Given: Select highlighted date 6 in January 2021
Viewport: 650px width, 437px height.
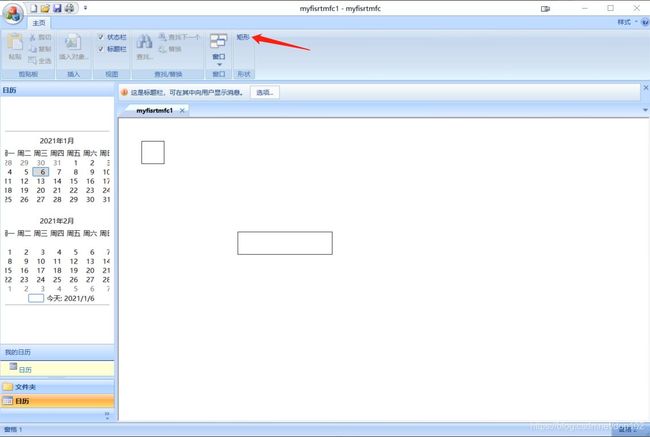Looking at the screenshot, I should coord(41,172).
